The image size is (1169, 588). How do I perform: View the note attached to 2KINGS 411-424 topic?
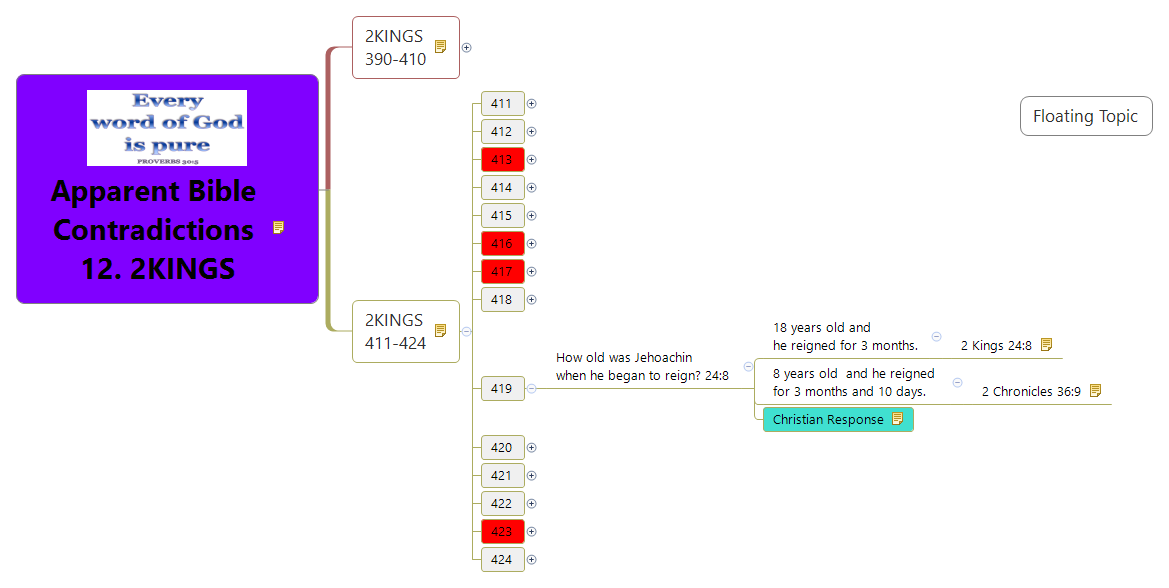pyautogui.click(x=439, y=329)
